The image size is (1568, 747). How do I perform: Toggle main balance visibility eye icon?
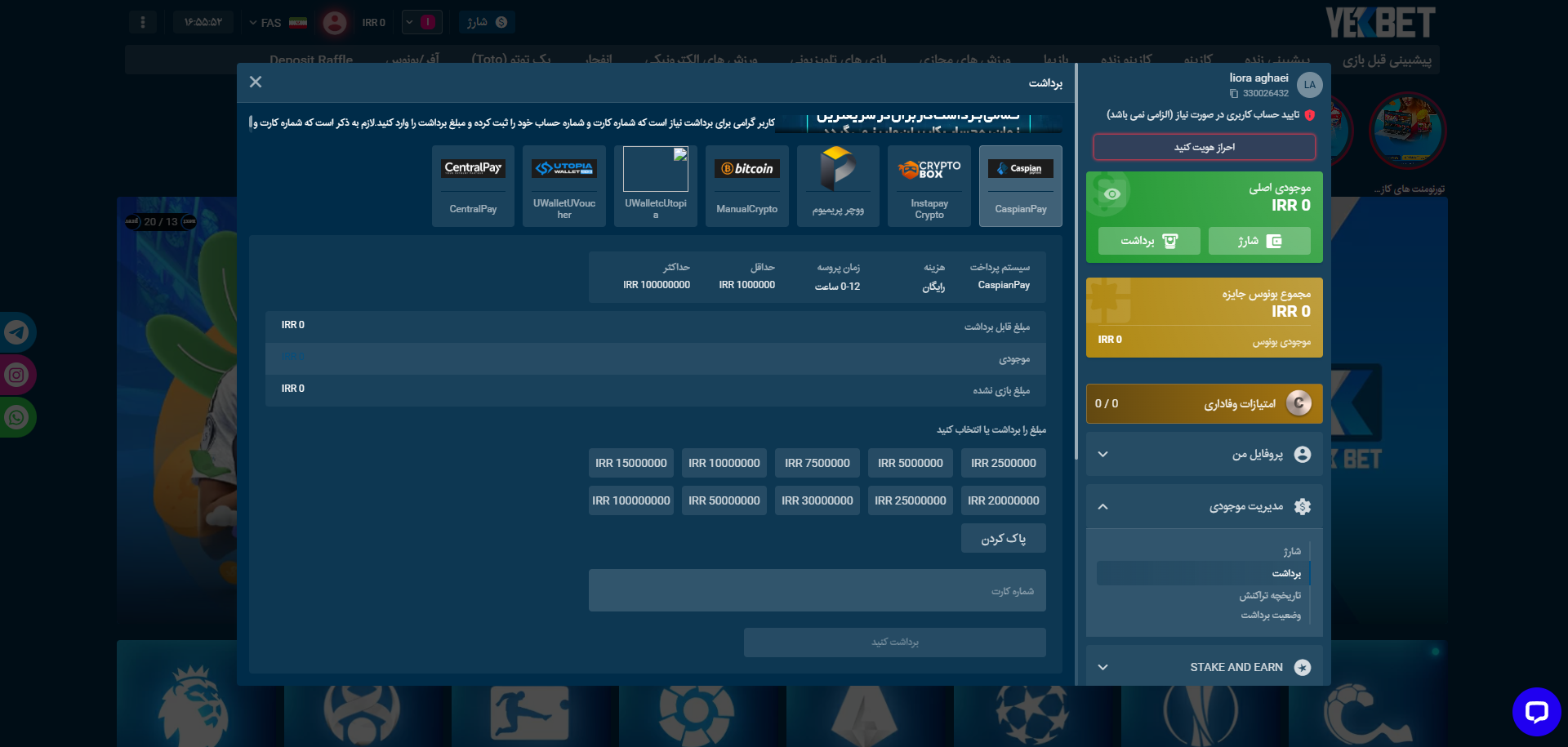coord(1111,194)
